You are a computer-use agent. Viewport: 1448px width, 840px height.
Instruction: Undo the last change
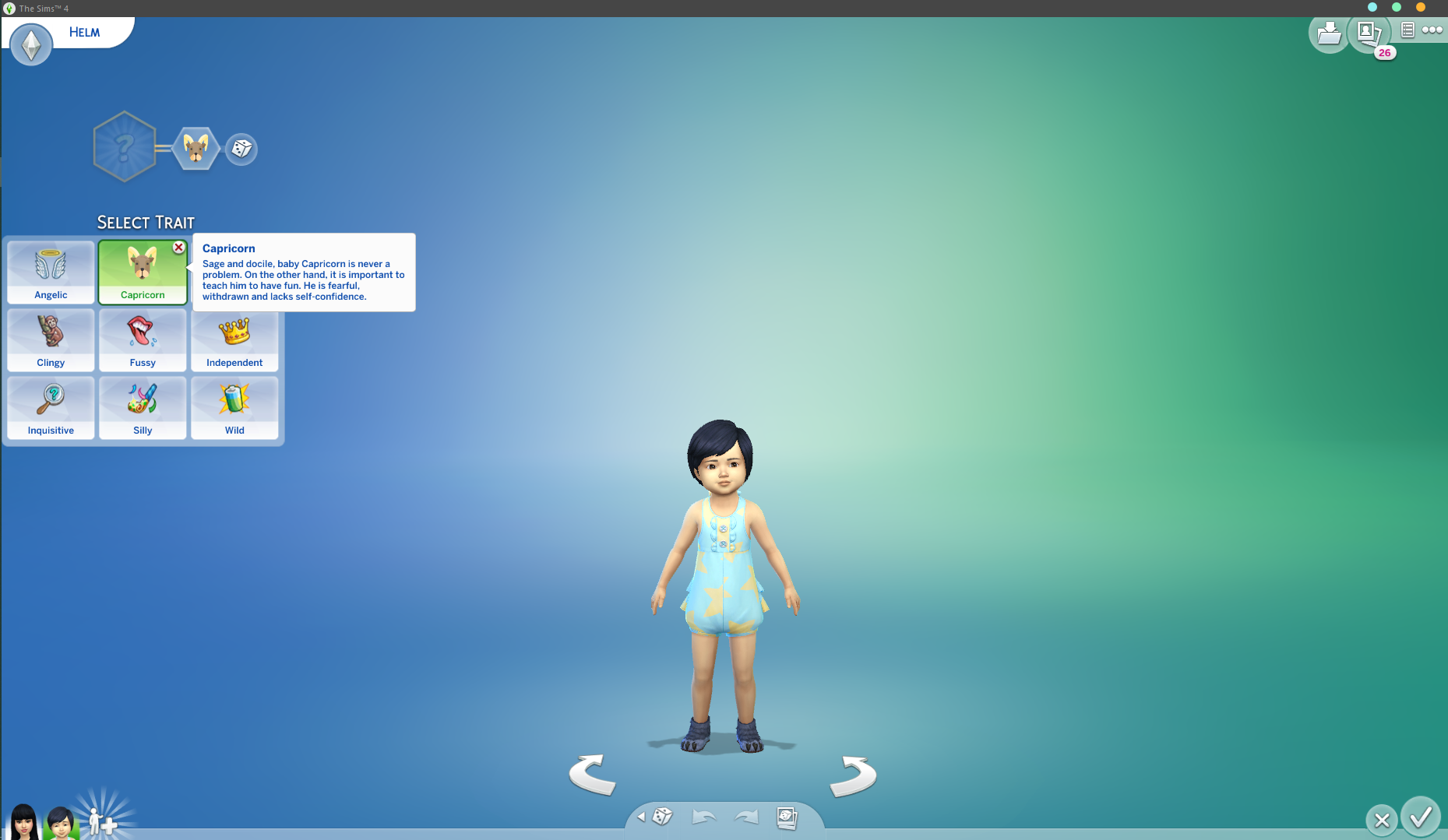click(x=704, y=817)
